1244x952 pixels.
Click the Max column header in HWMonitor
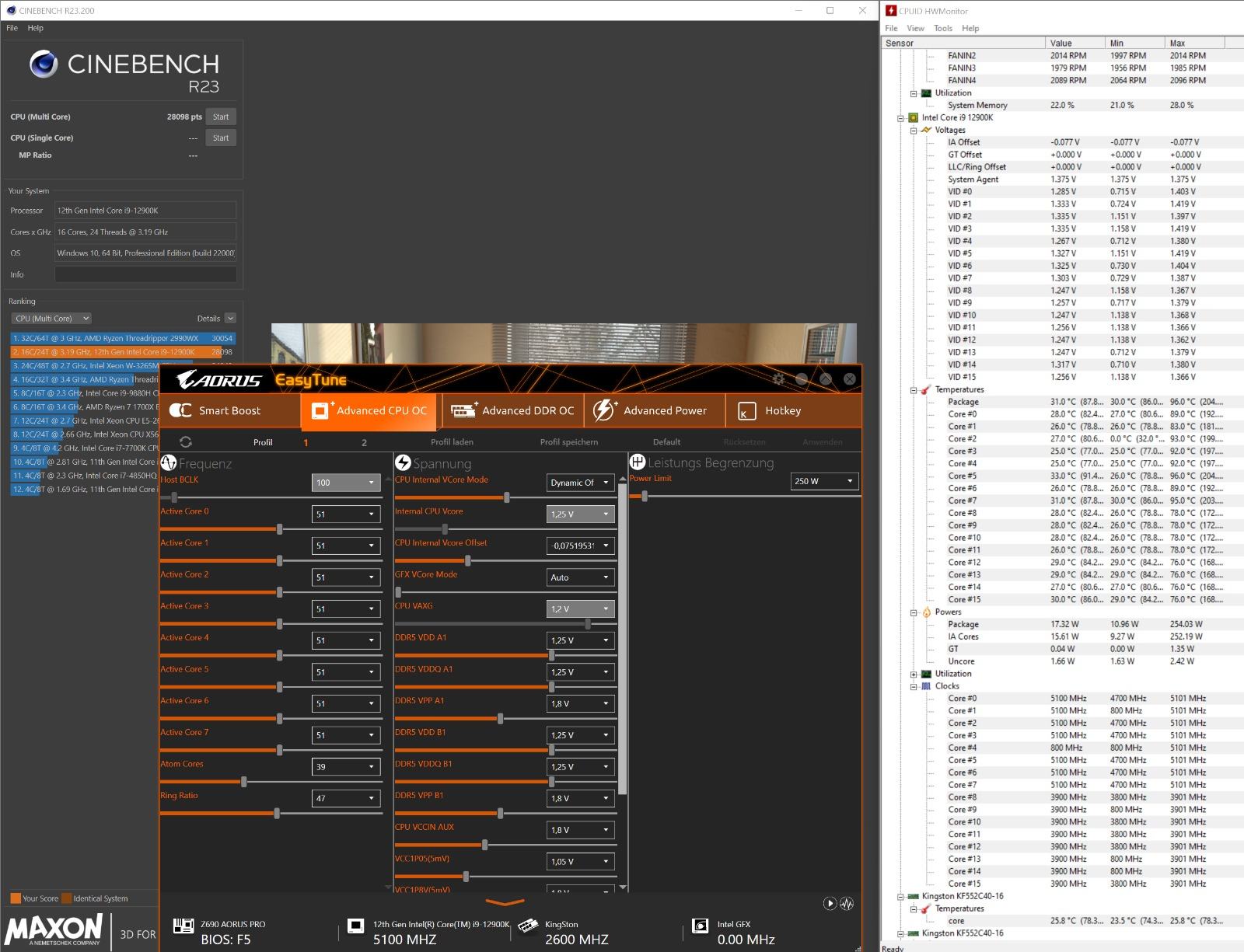[x=1194, y=43]
